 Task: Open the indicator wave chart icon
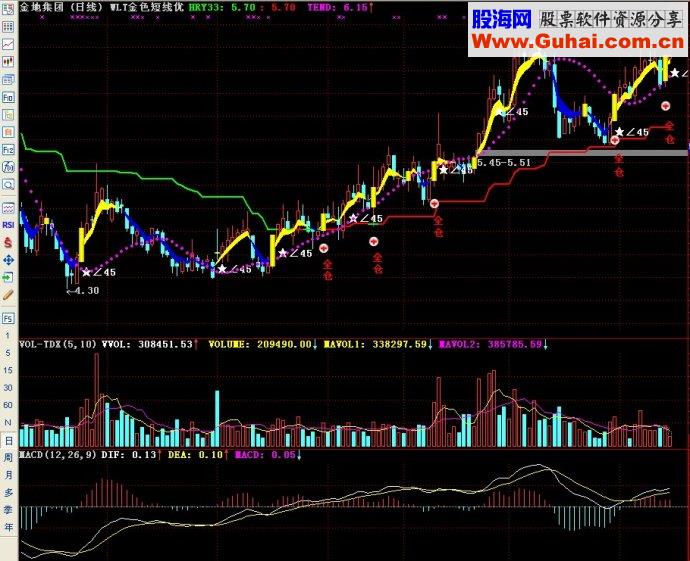coord(8,207)
